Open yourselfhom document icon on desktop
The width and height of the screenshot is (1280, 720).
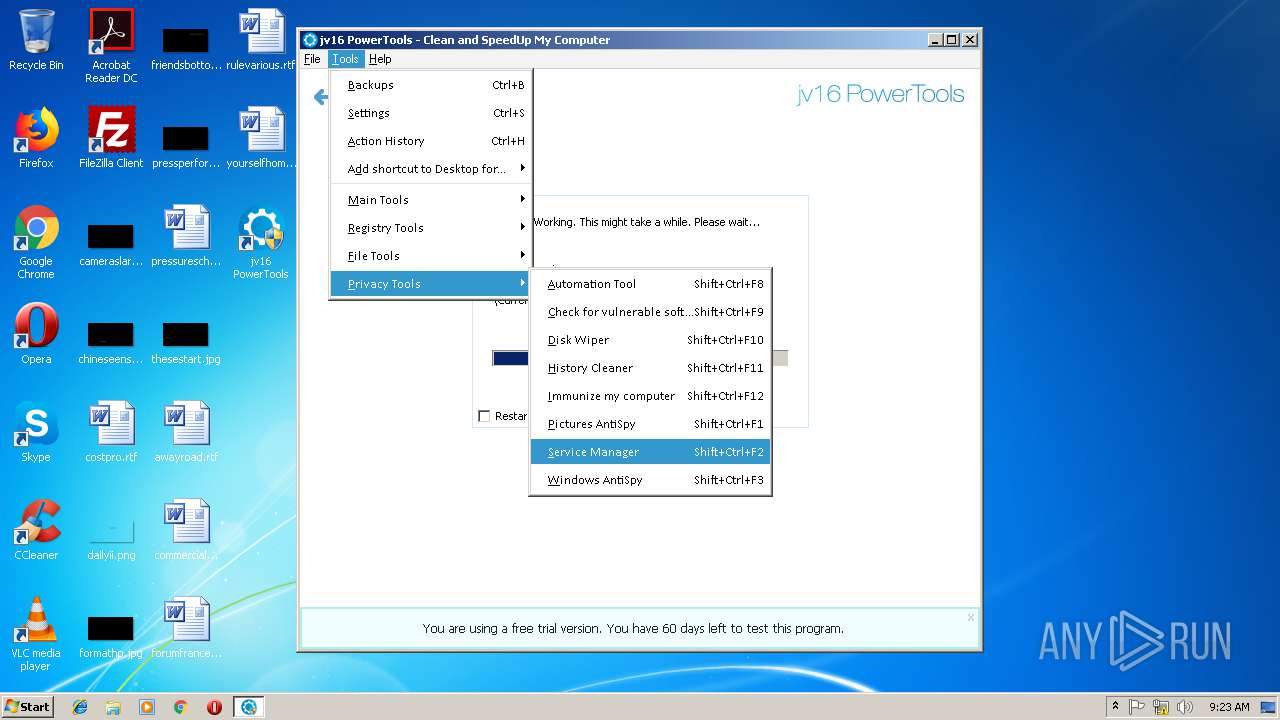point(261,138)
